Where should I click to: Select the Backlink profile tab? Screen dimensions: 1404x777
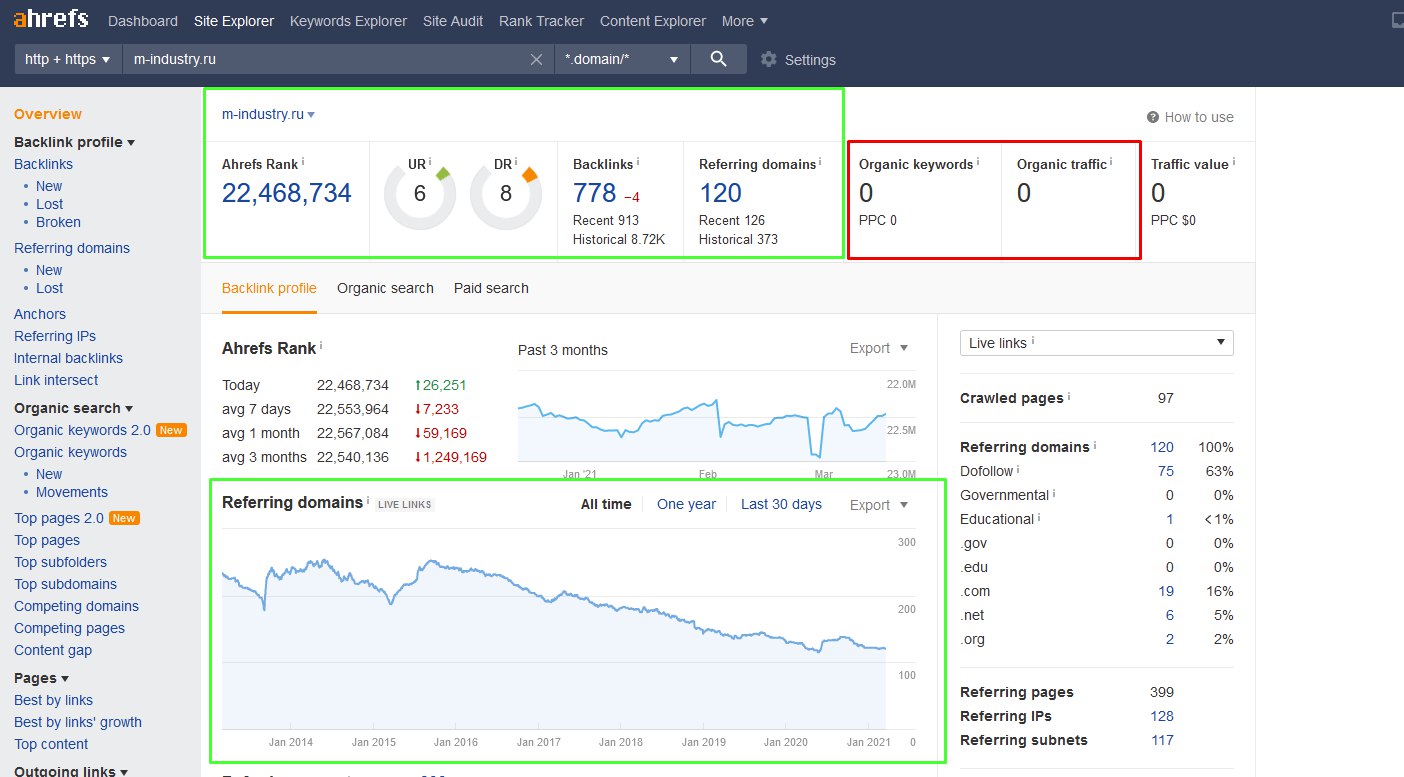click(x=269, y=288)
